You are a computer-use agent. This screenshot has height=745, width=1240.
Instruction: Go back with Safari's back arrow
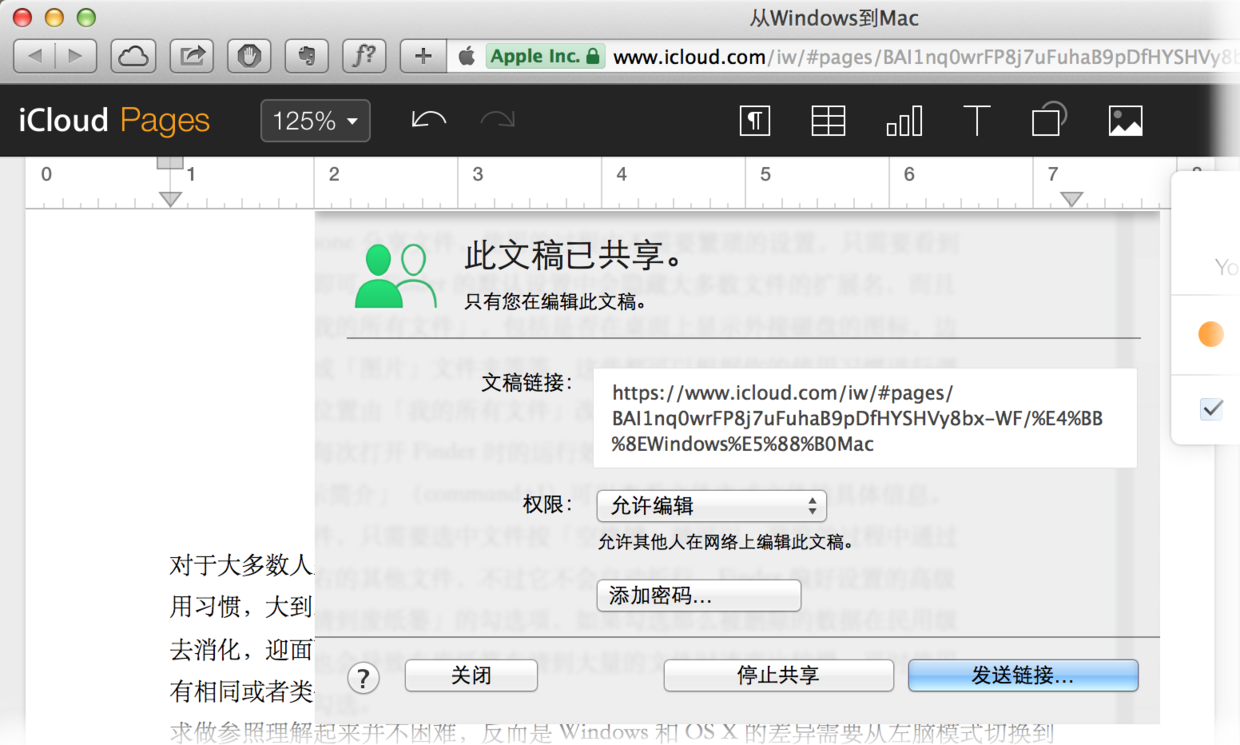[34, 57]
